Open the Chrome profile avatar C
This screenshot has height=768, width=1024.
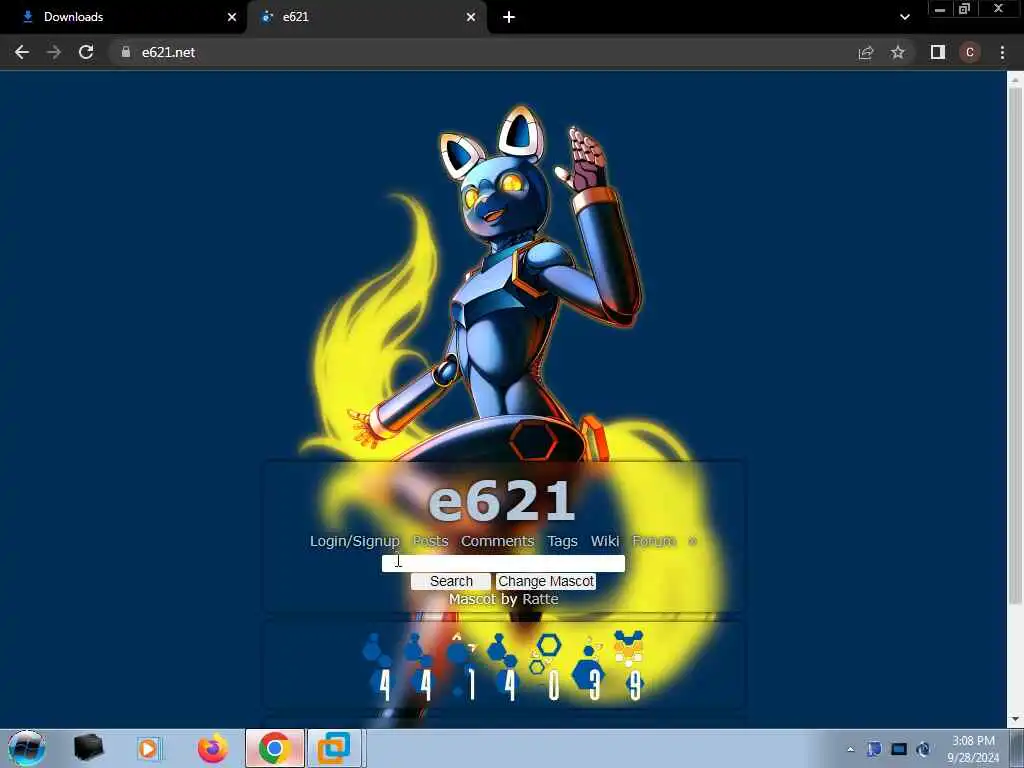pyautogui.click(x=970, y=52)
